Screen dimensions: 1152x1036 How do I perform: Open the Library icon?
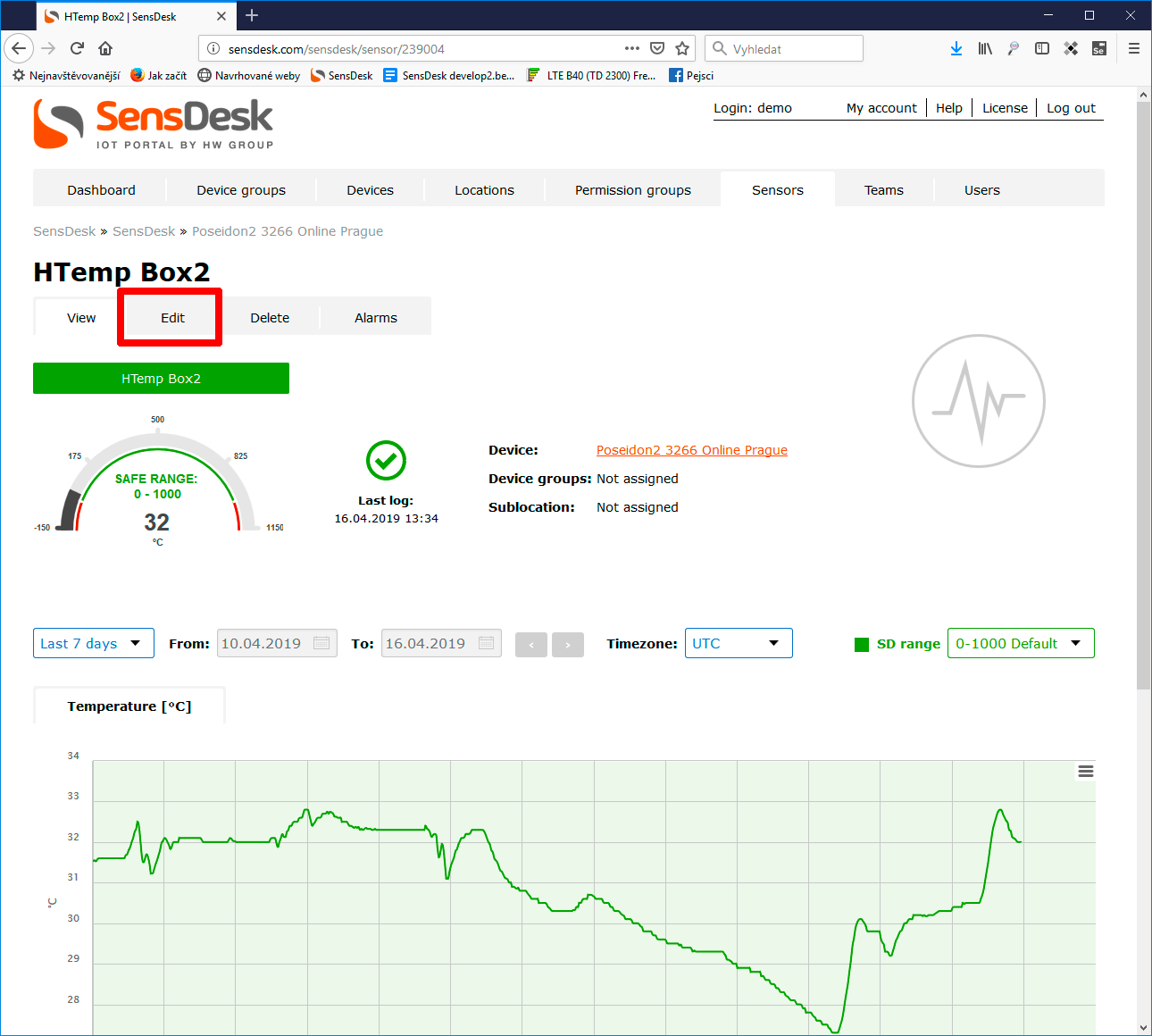pos(985,48)
